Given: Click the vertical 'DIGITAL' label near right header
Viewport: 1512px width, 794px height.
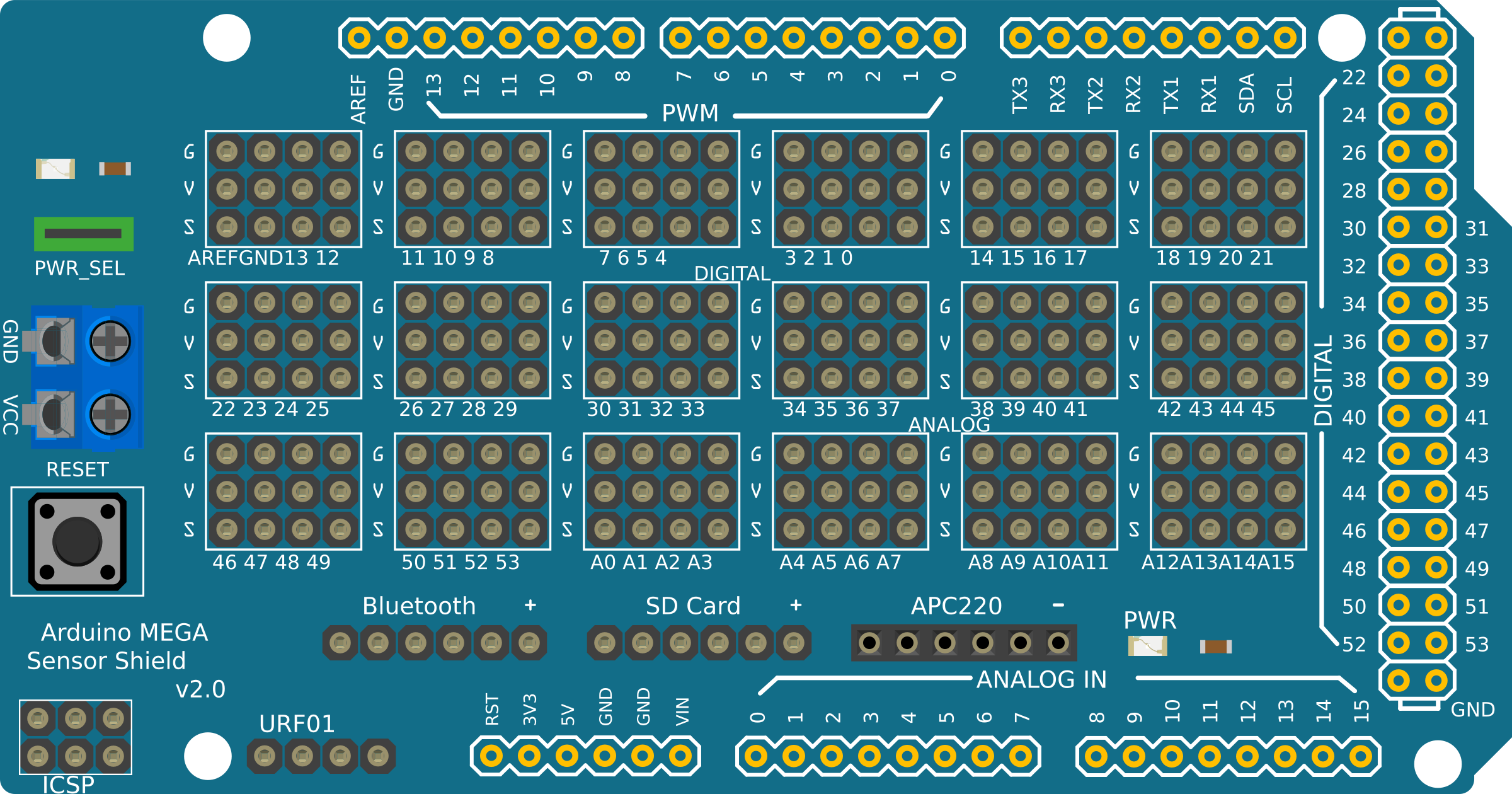Looking at the screenshot, I should (x=1324, y=380).
